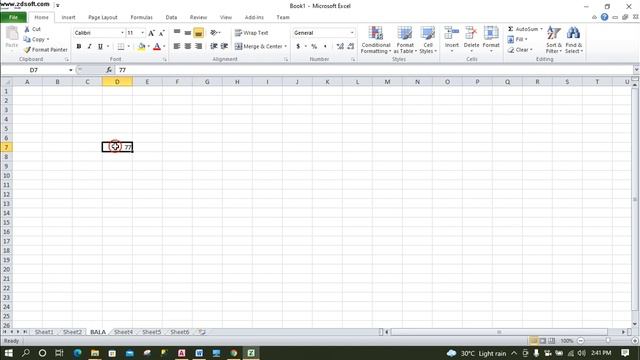640x360 pixels.
Task: Open Conditional Formatting menu
Action: tap(376, 40)
